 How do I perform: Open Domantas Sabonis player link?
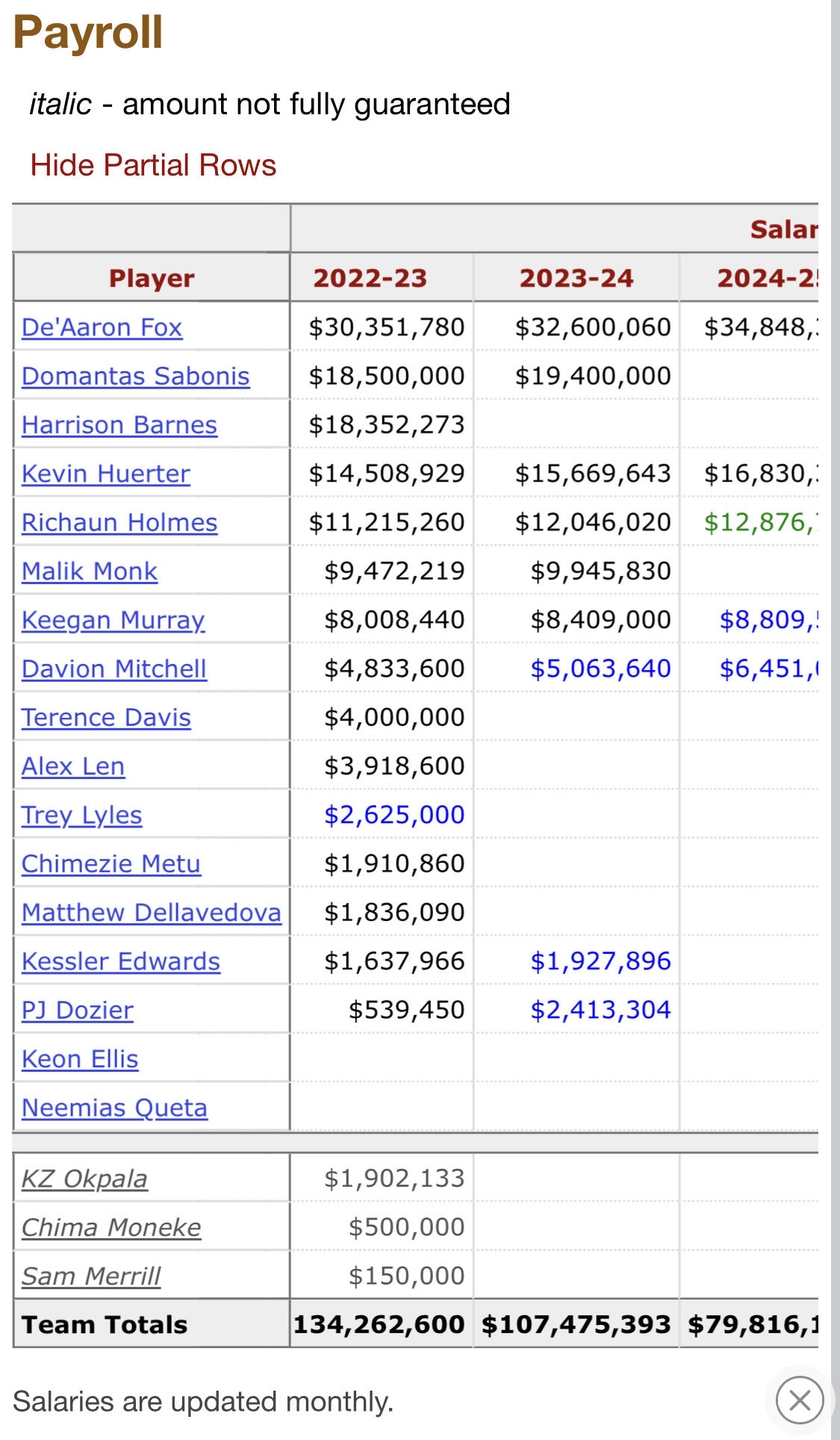click(x=135, y=376)
